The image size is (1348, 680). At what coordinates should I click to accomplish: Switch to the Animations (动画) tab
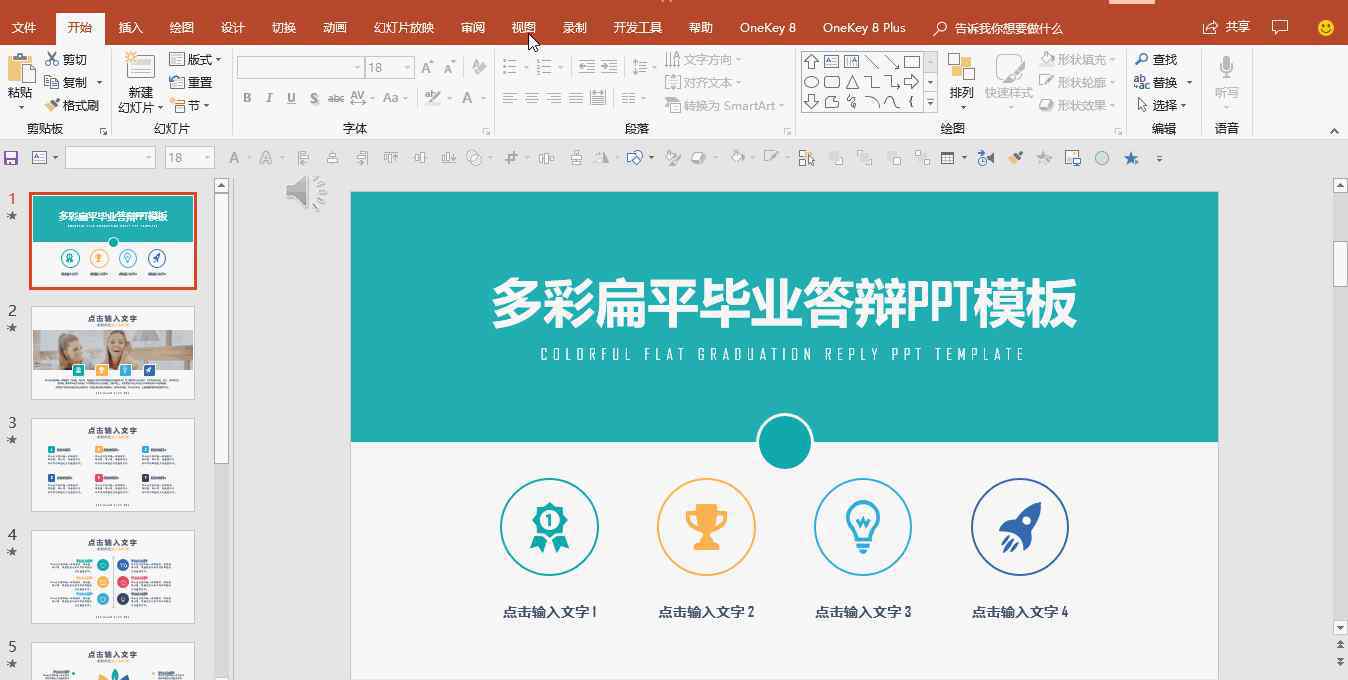pyautogui.click(x=335, y=28)
